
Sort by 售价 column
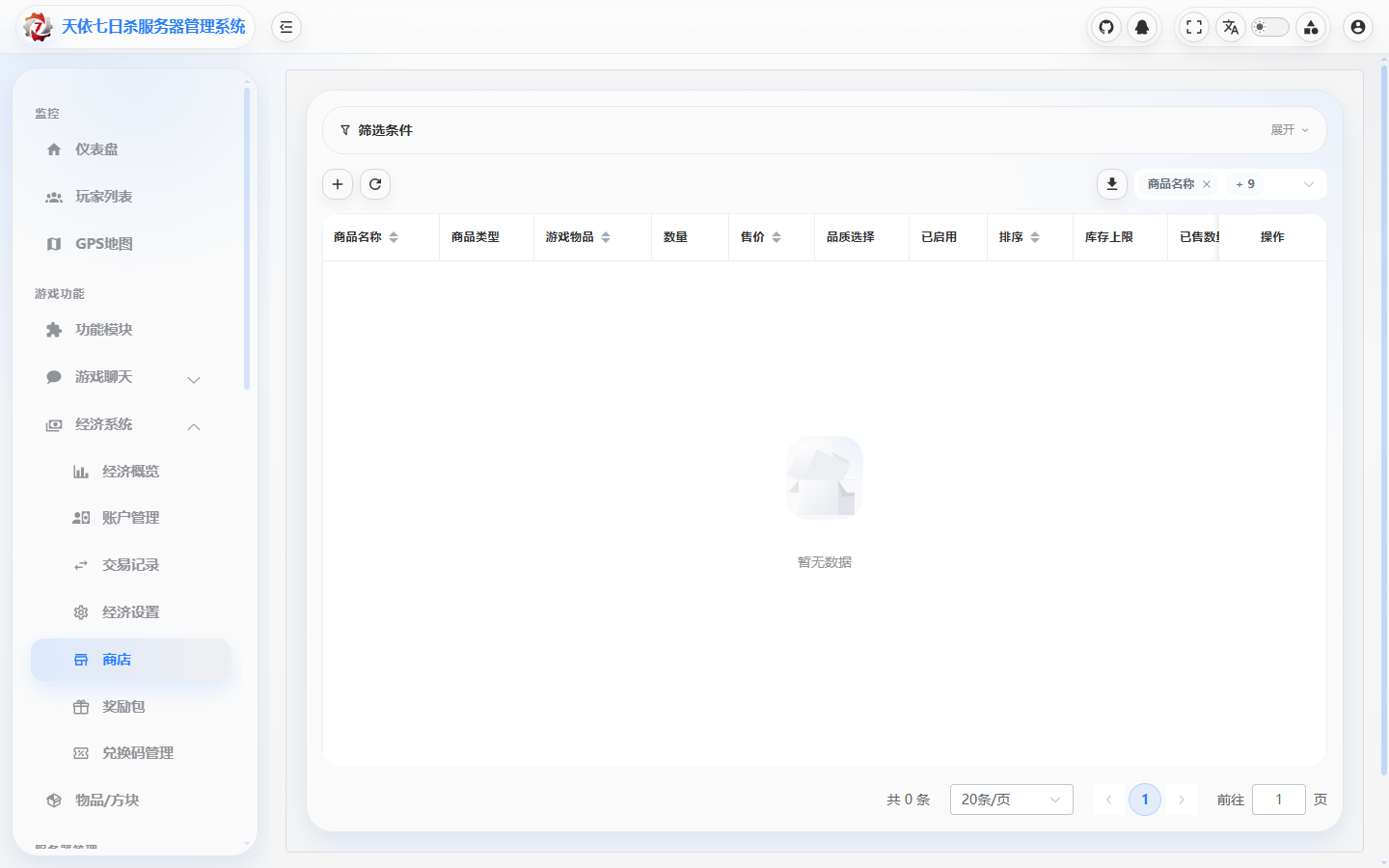[x=776, y=237]
